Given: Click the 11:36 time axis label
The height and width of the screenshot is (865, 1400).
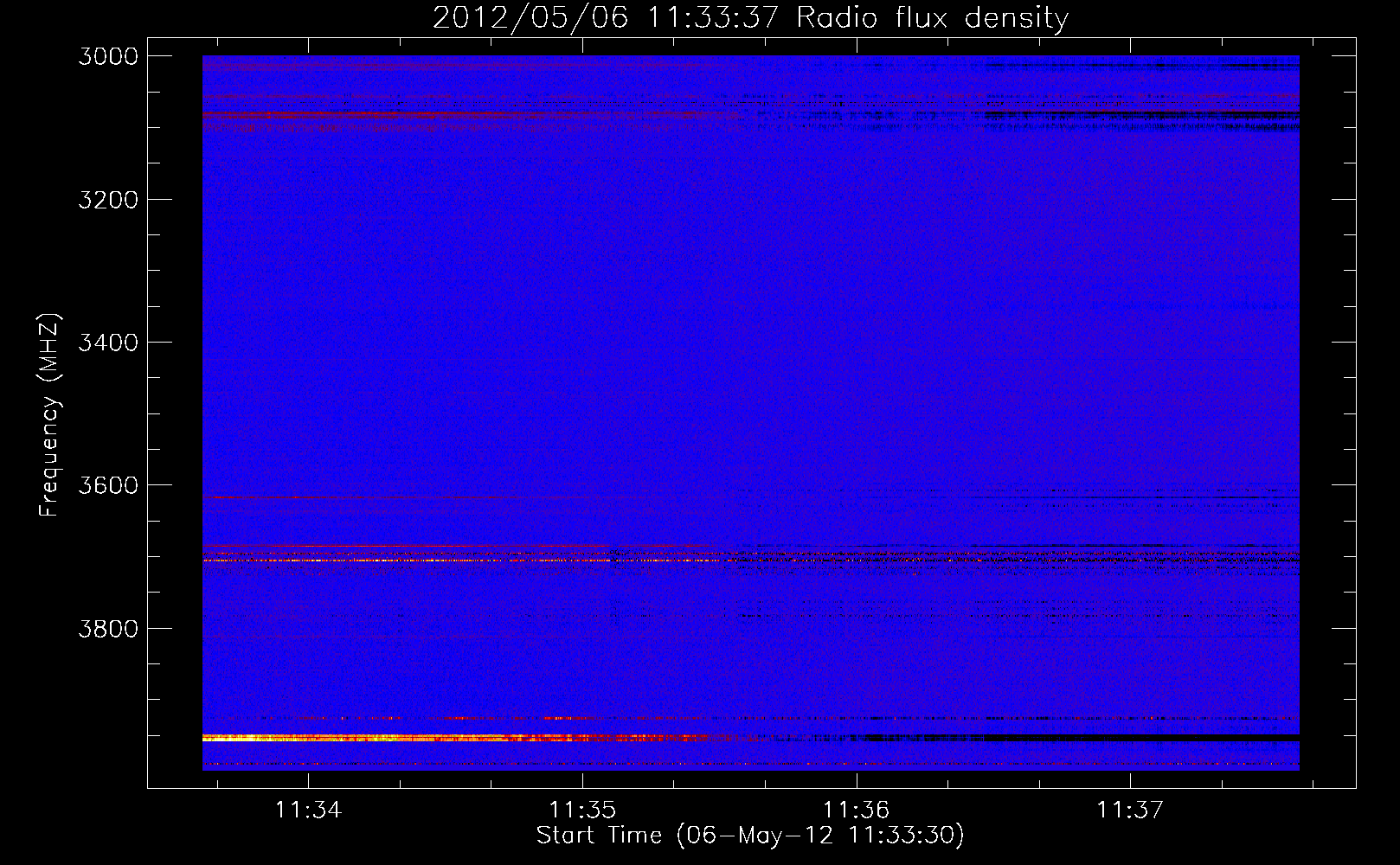Looking at the screenshot, I should 856,811.
